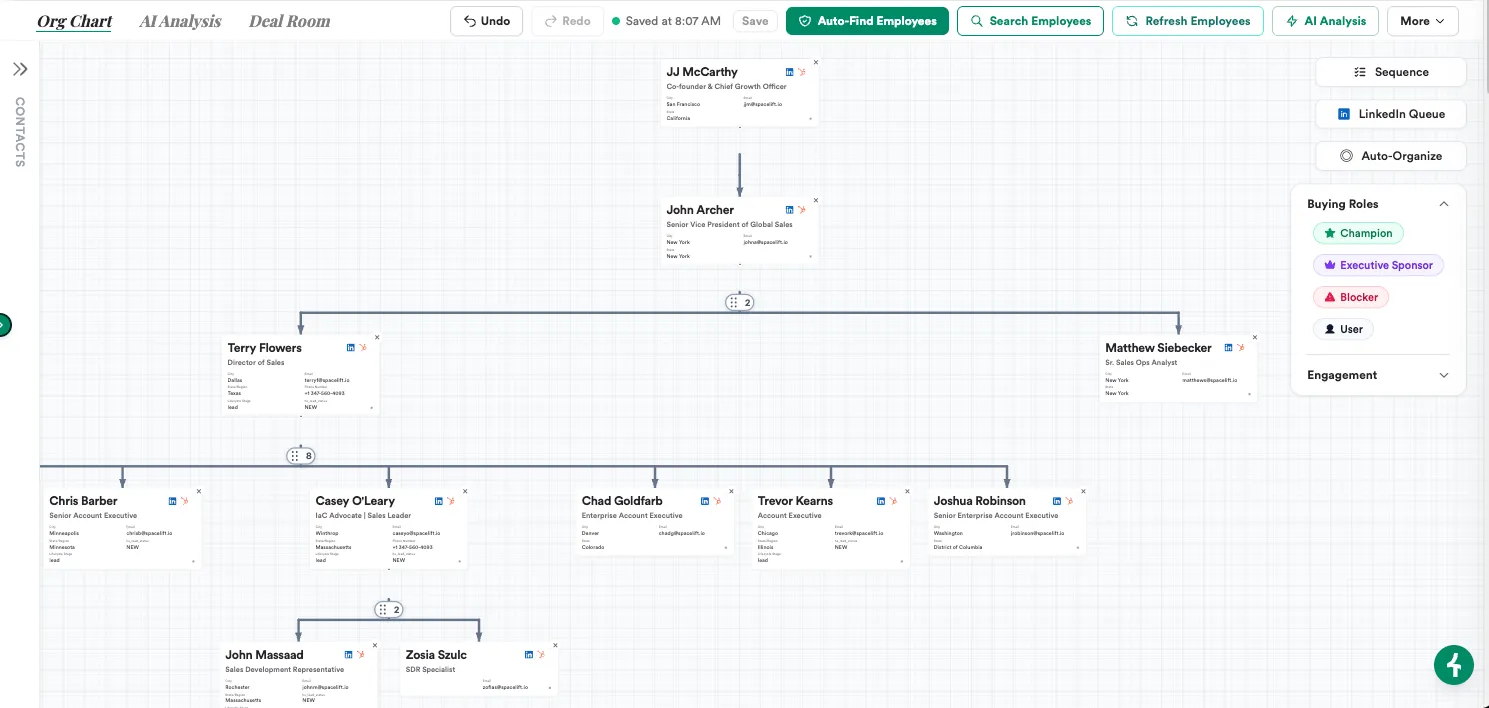Click Refresh Employees button

point(1188,21)
